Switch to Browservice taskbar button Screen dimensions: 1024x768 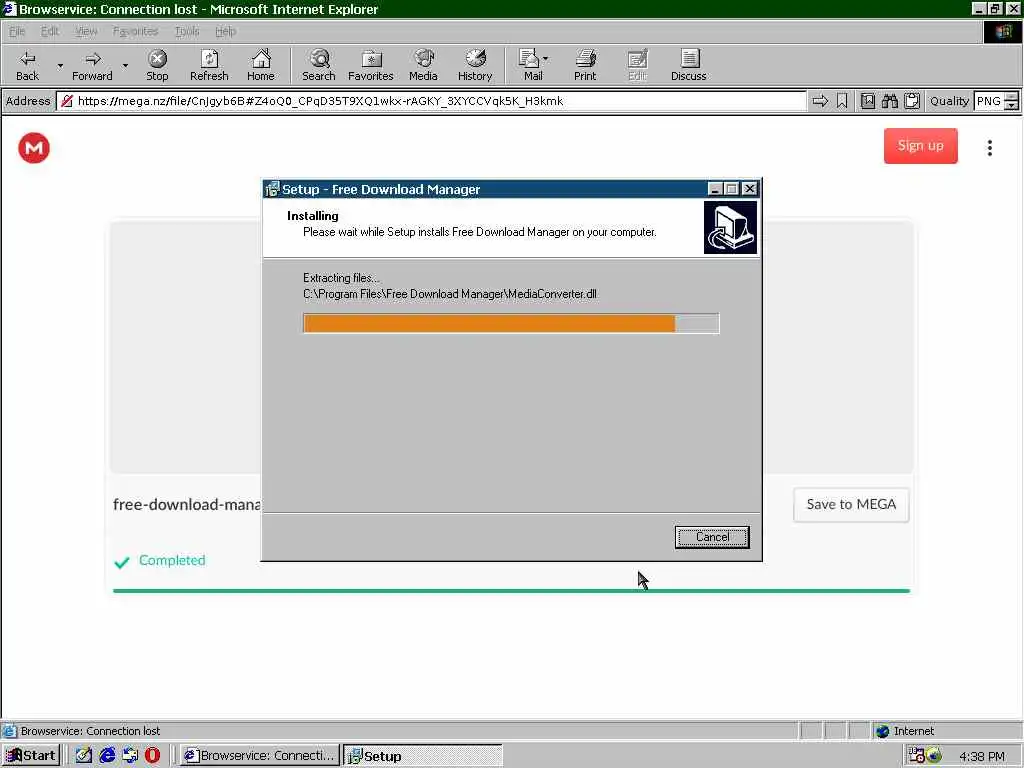tap(259, 756)
